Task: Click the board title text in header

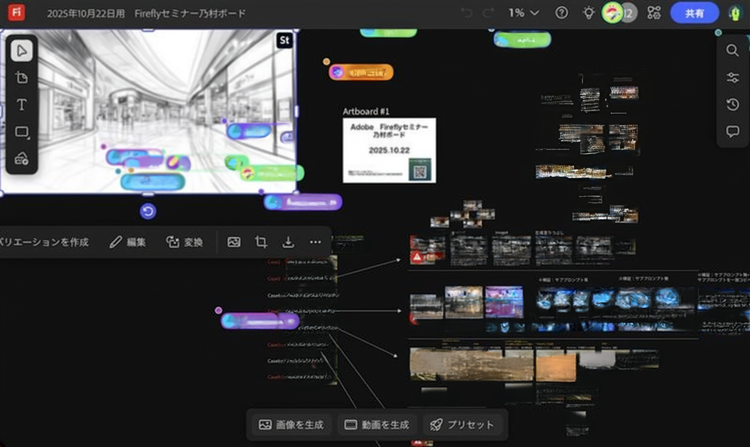Action: [146, 13]
